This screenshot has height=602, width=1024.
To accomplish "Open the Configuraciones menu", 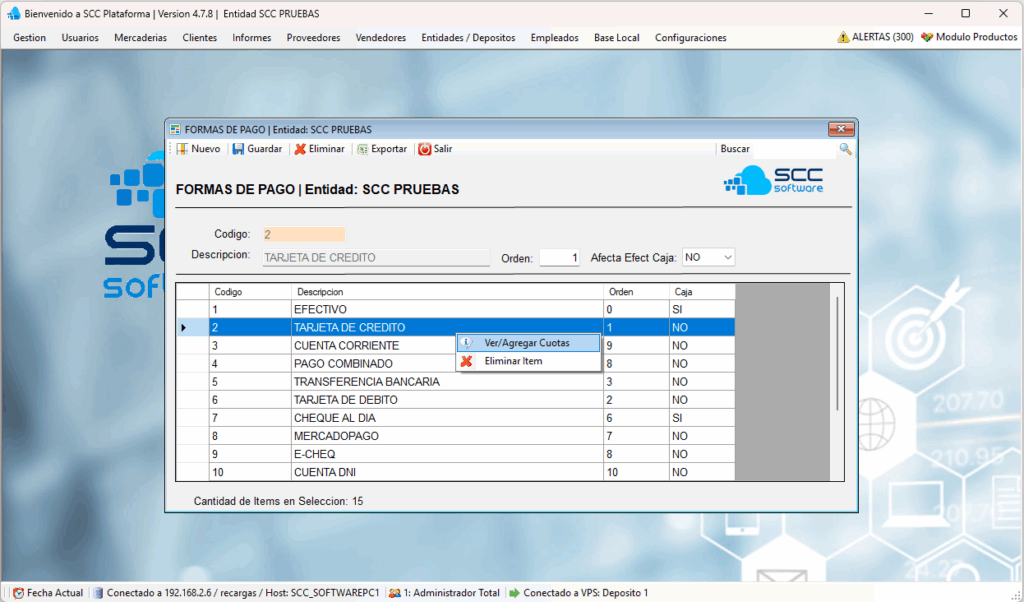I will (690, 38).
